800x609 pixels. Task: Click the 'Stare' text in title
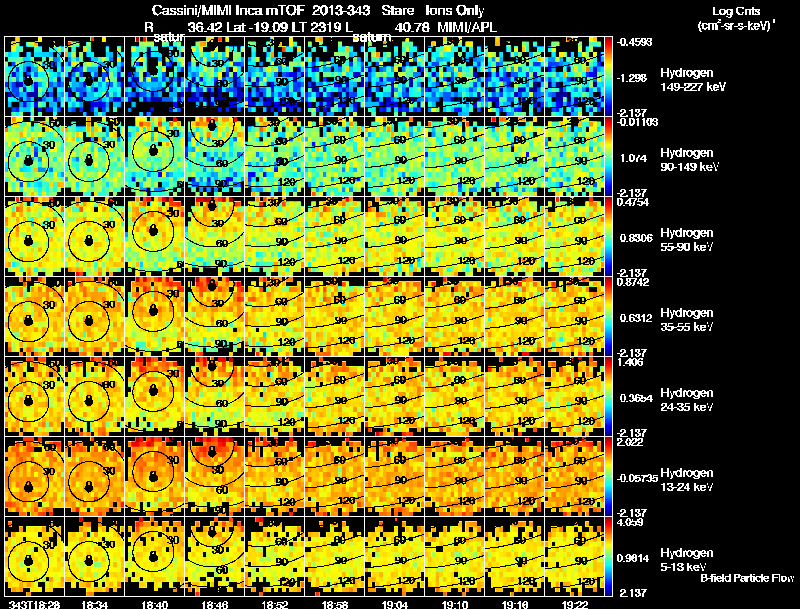[x=397, y=10]
